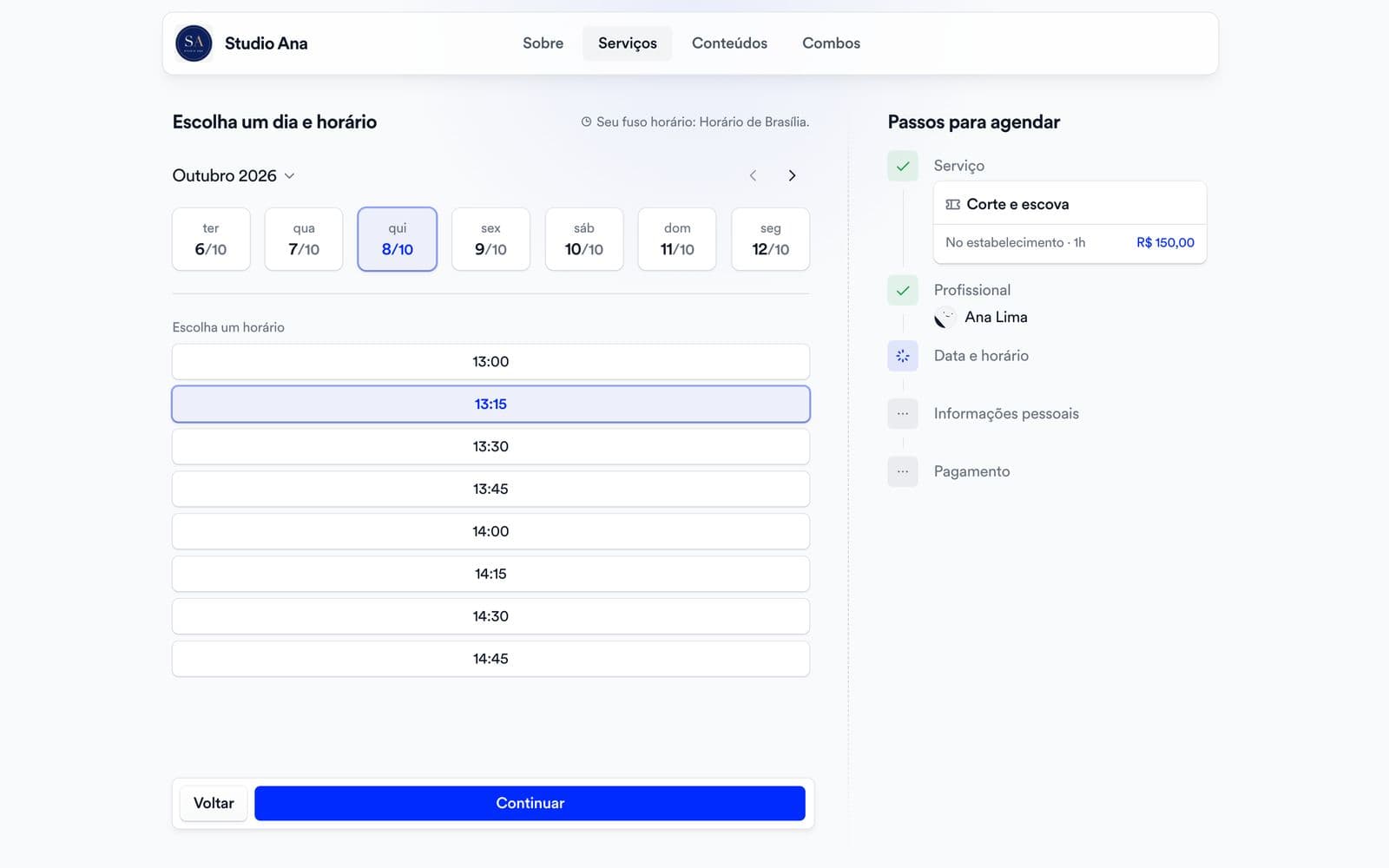Go to previous week arrow

pyautogui.click(x=753, y=175)
